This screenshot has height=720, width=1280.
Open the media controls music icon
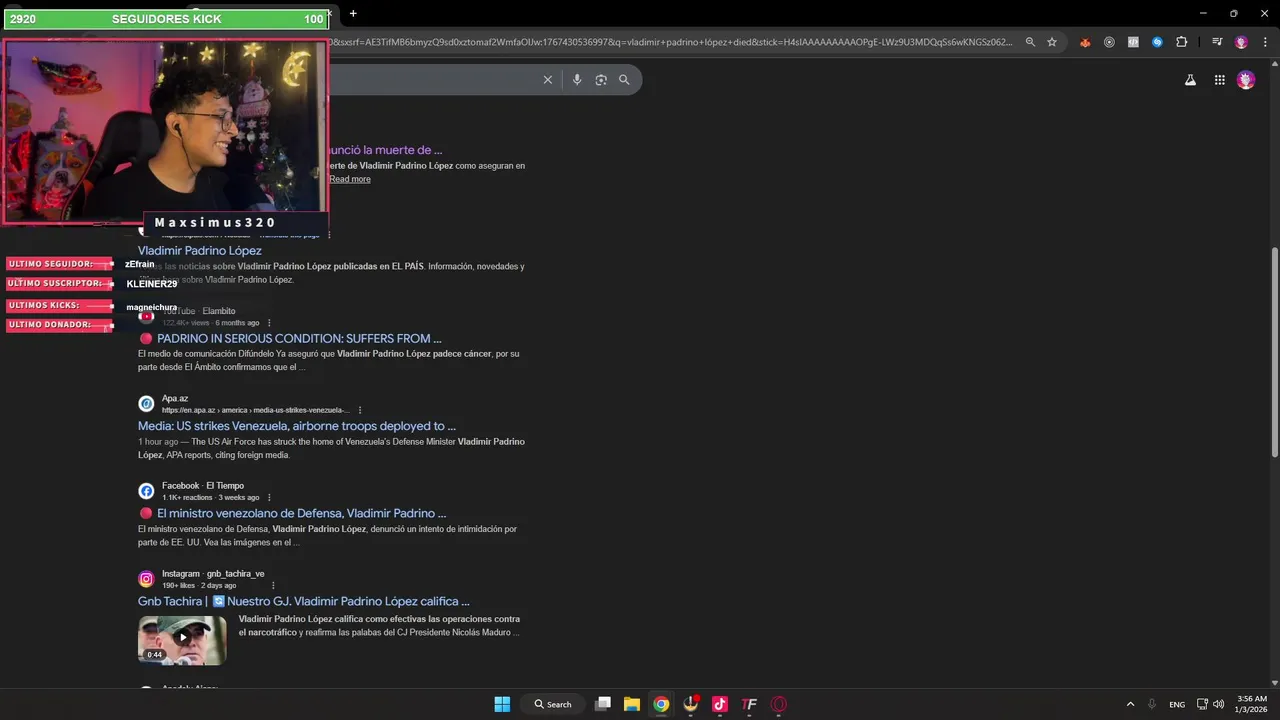tap(1217, 42)
